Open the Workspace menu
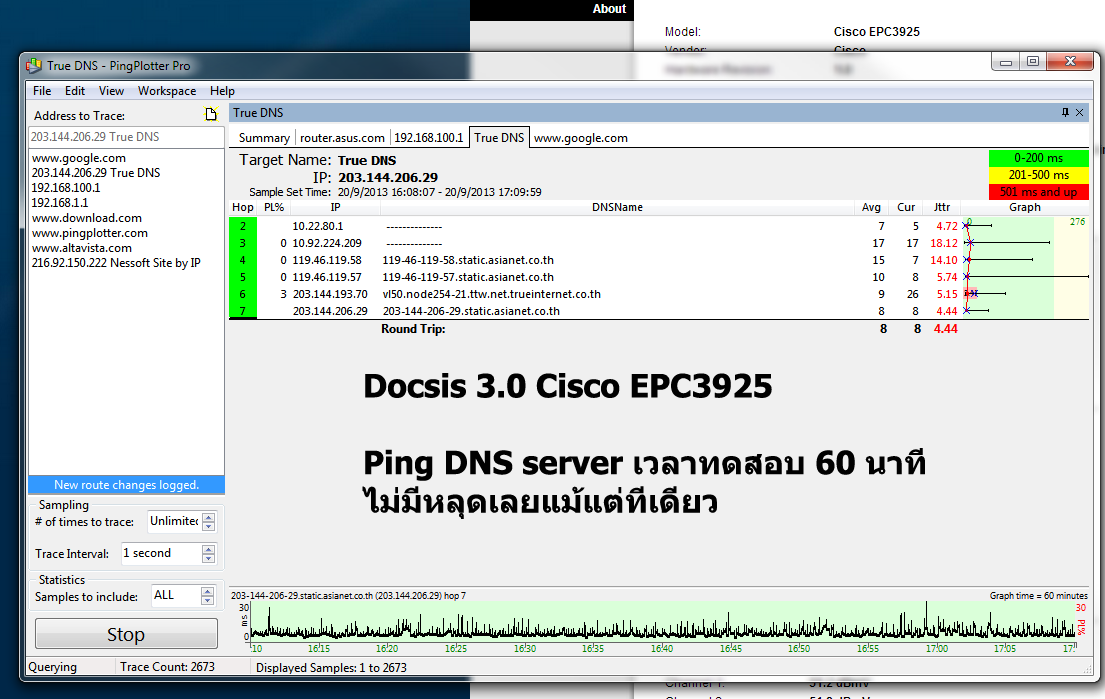The height and width of the screenshot is (699, 1105). [x=167, y=91]
